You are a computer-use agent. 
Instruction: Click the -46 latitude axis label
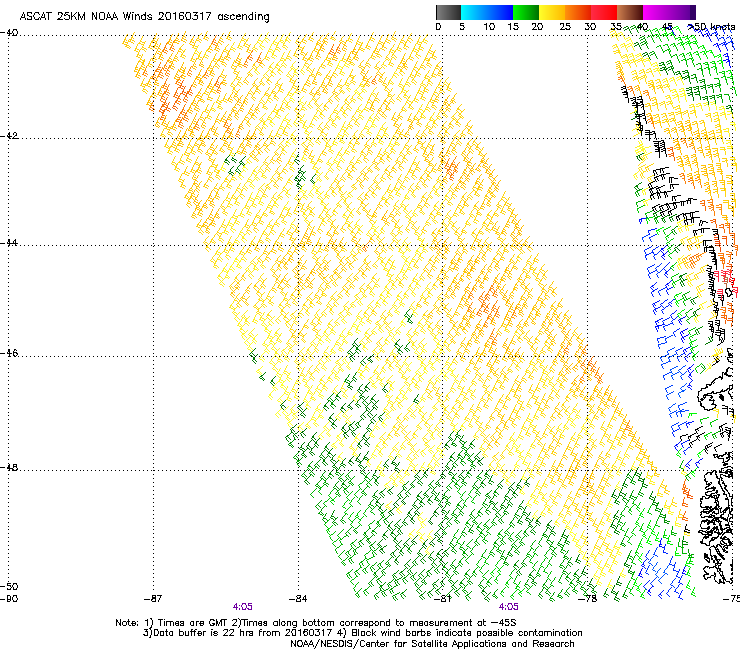(x=9, y=353)
